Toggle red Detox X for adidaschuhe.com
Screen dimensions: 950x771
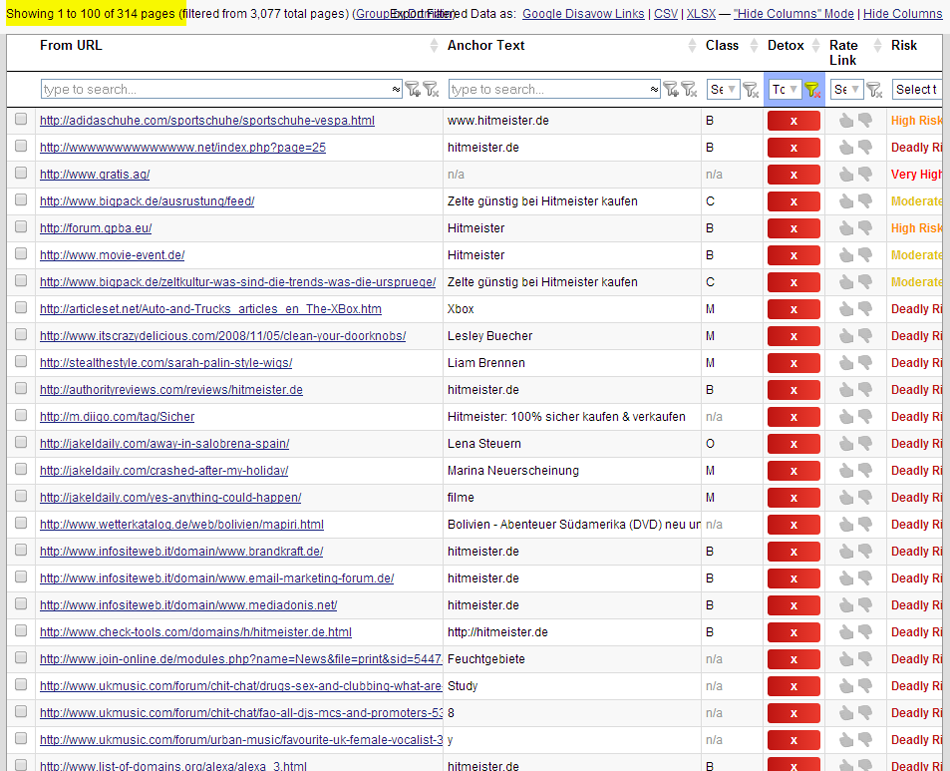tap(794, 121)
